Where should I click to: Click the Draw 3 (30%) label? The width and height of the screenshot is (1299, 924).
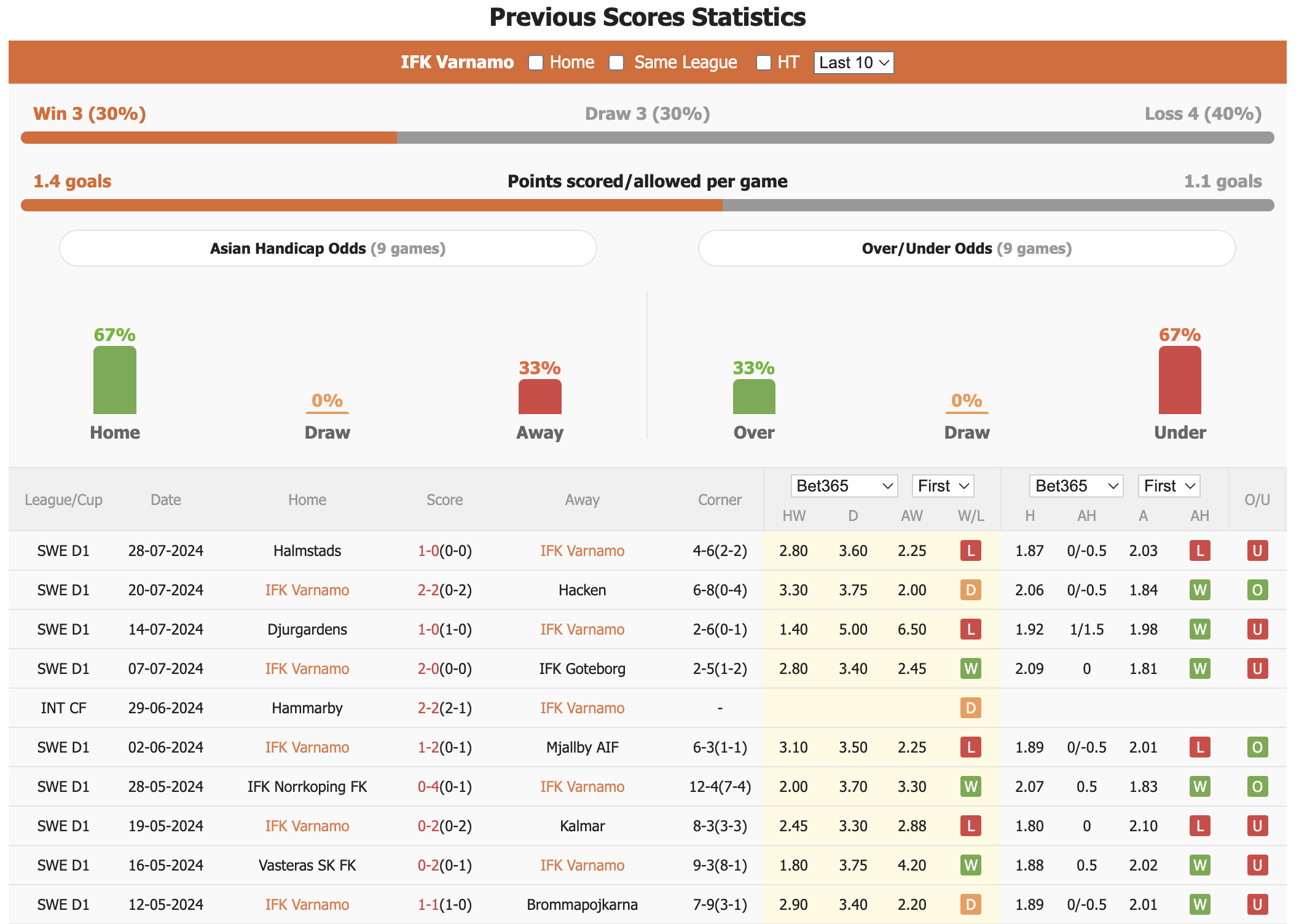coord(648,114)
